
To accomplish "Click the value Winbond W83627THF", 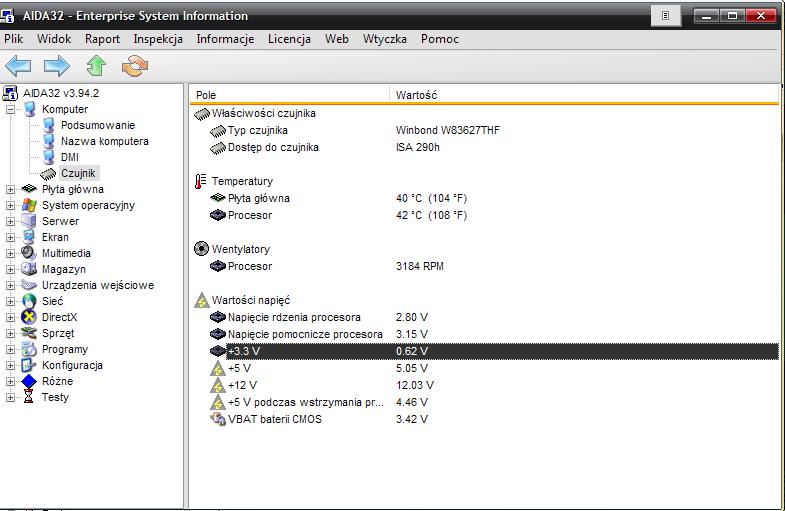I will click(448, 130).
